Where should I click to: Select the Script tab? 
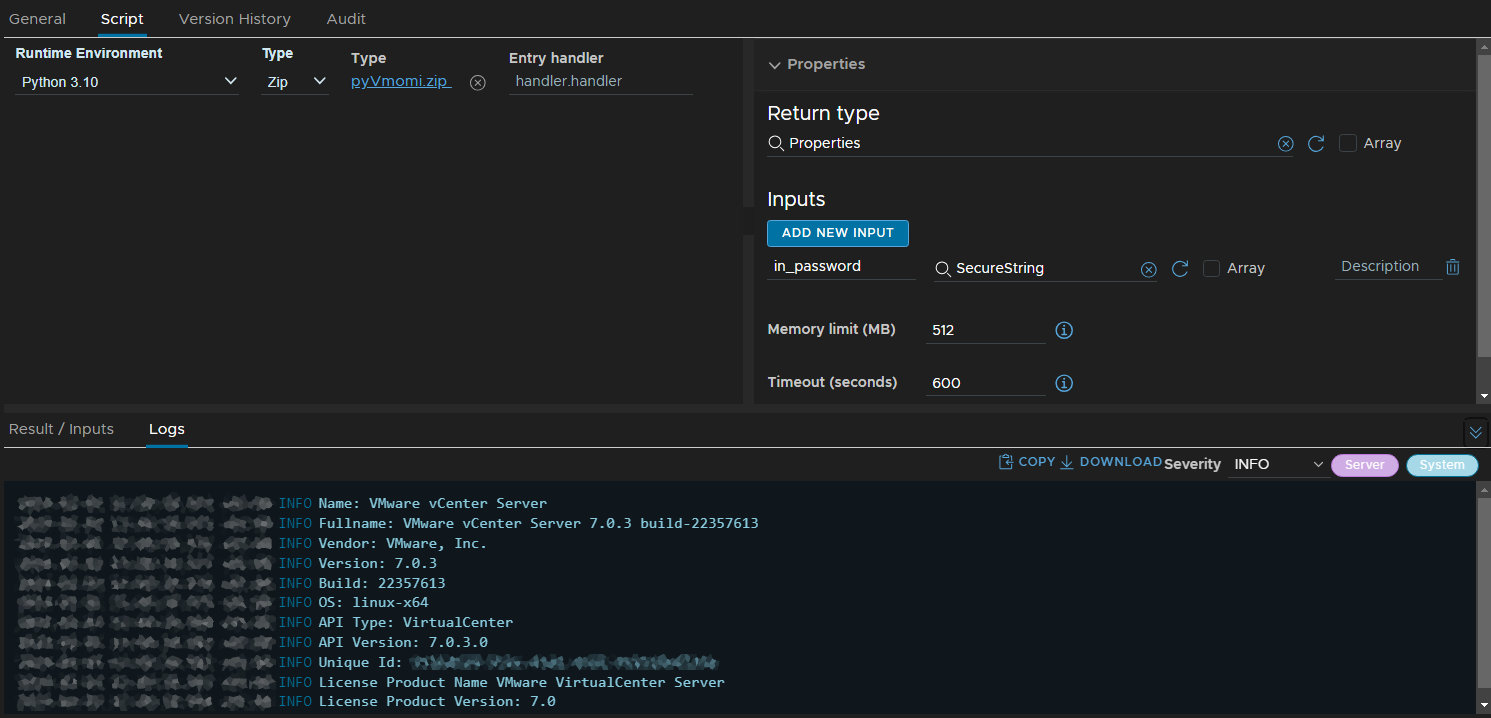click(122, 19)
